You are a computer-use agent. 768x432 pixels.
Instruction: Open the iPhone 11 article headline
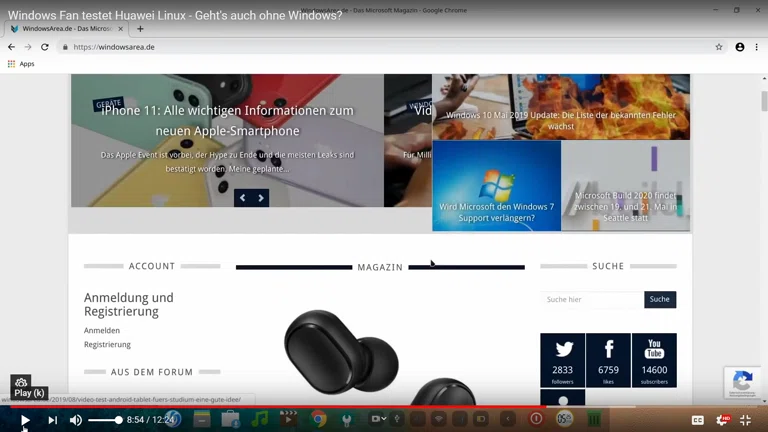pyautogui.click(x=227, y=120)
